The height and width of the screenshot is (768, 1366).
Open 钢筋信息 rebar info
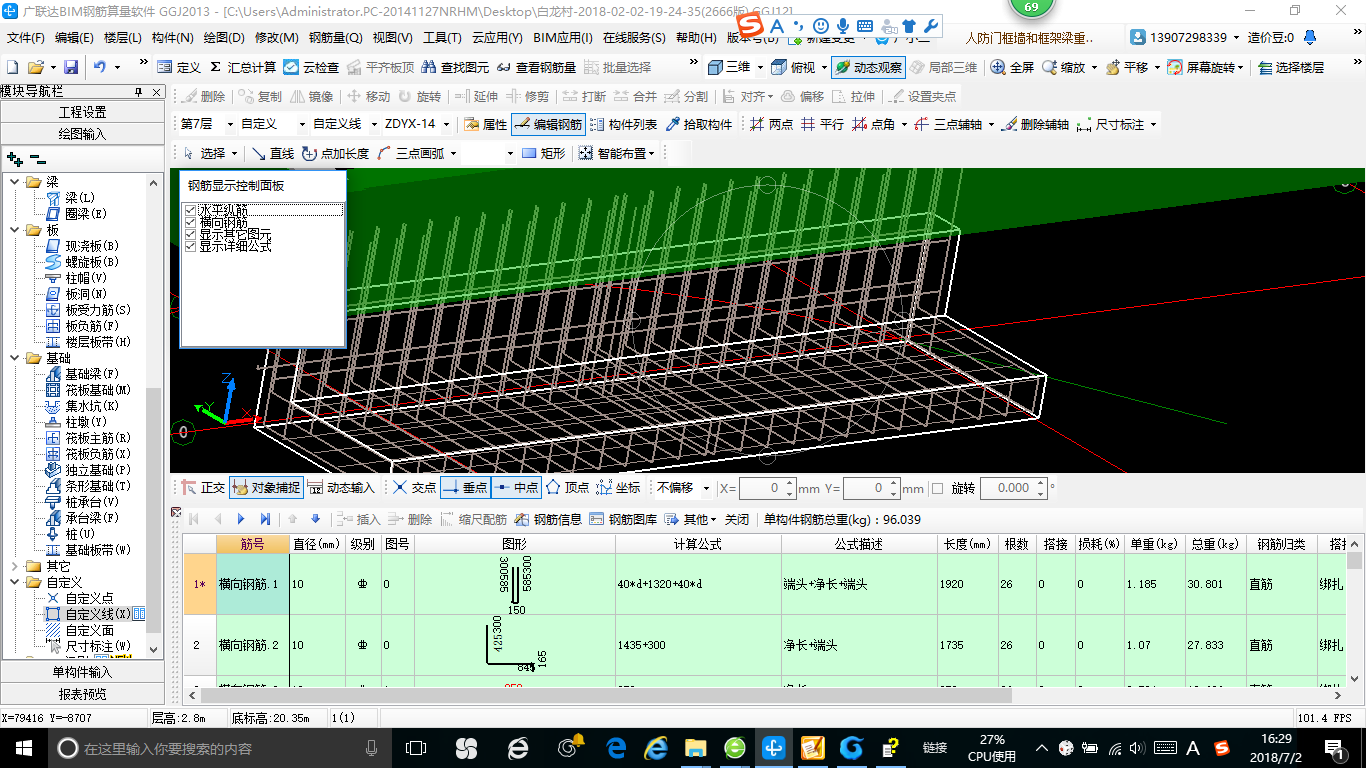click(548, 519)
